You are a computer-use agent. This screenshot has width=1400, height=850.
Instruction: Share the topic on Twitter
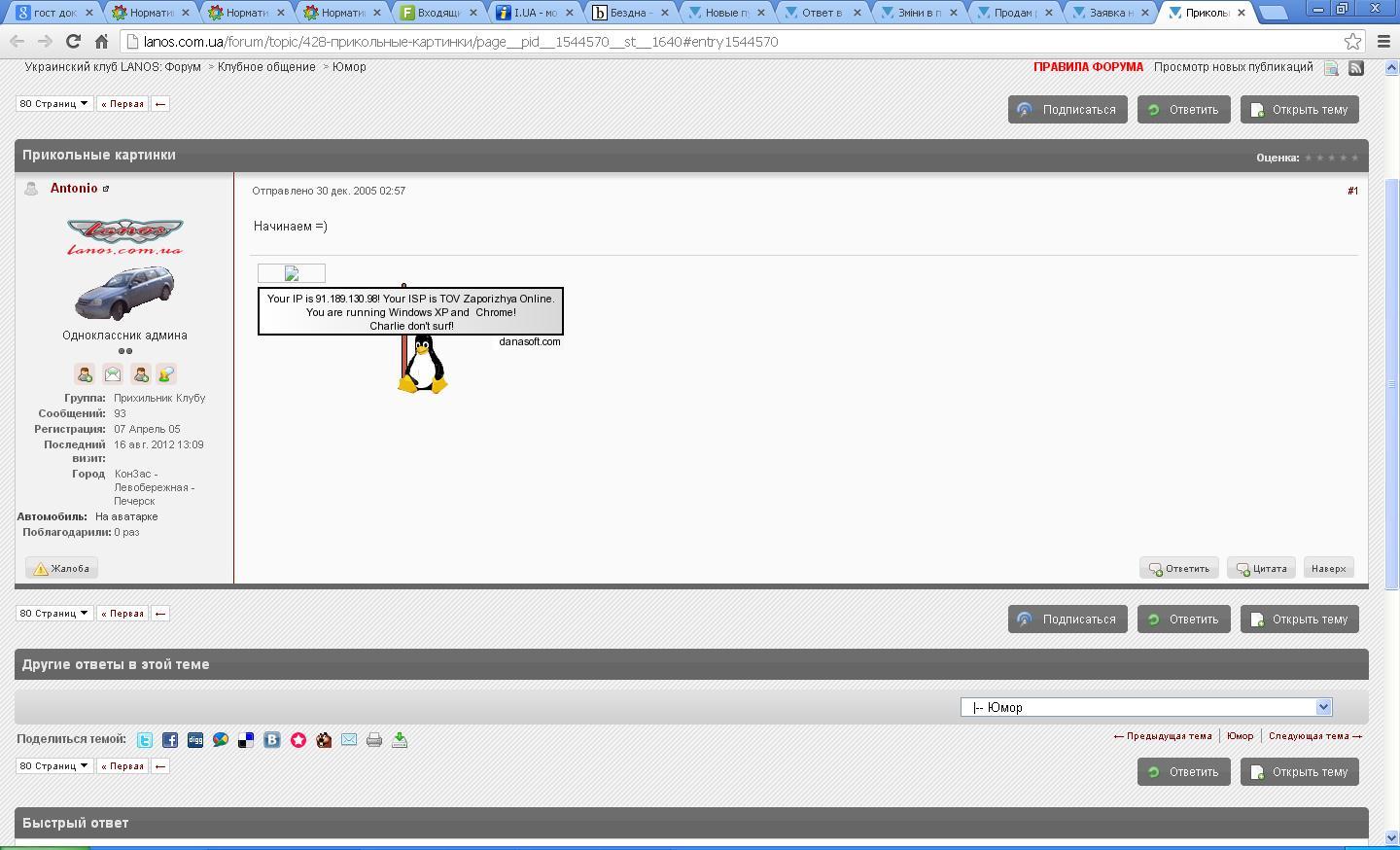[x=145, y=740]
